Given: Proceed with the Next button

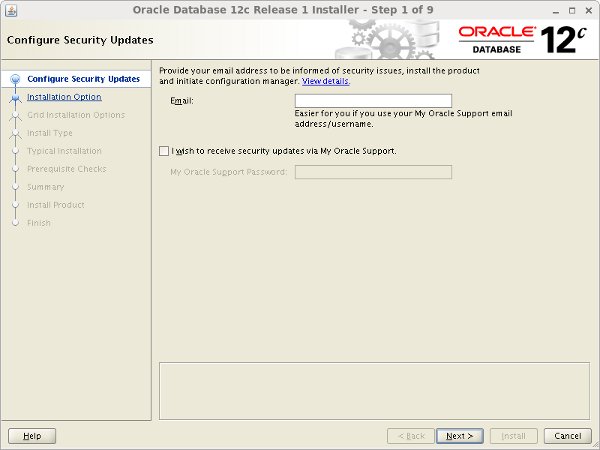Looking at the screenshot, I should click(460, 436).
